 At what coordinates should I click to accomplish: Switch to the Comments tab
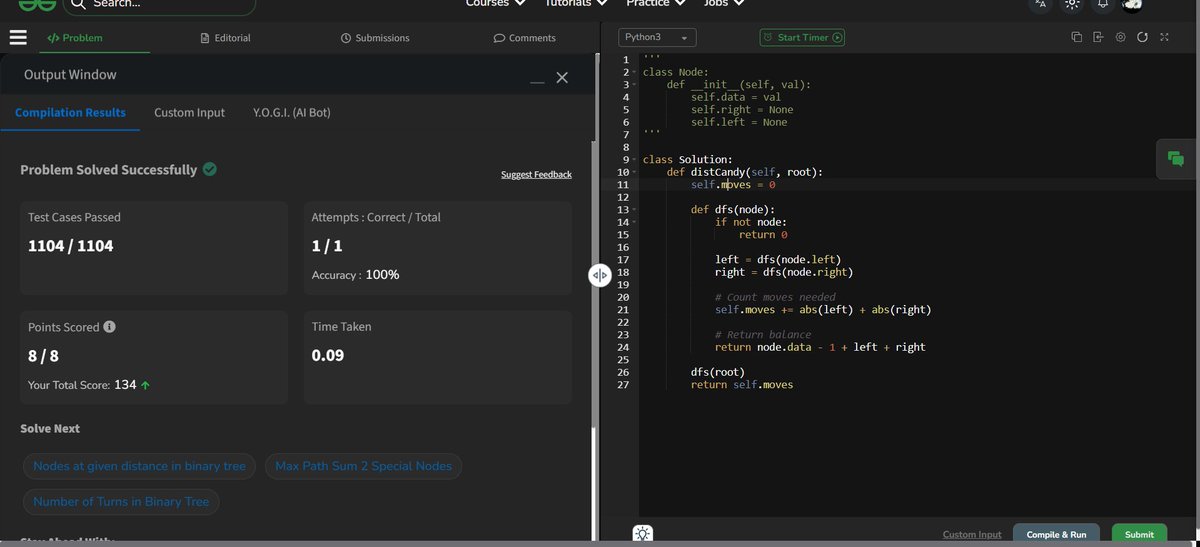click(x=525, y=38)
